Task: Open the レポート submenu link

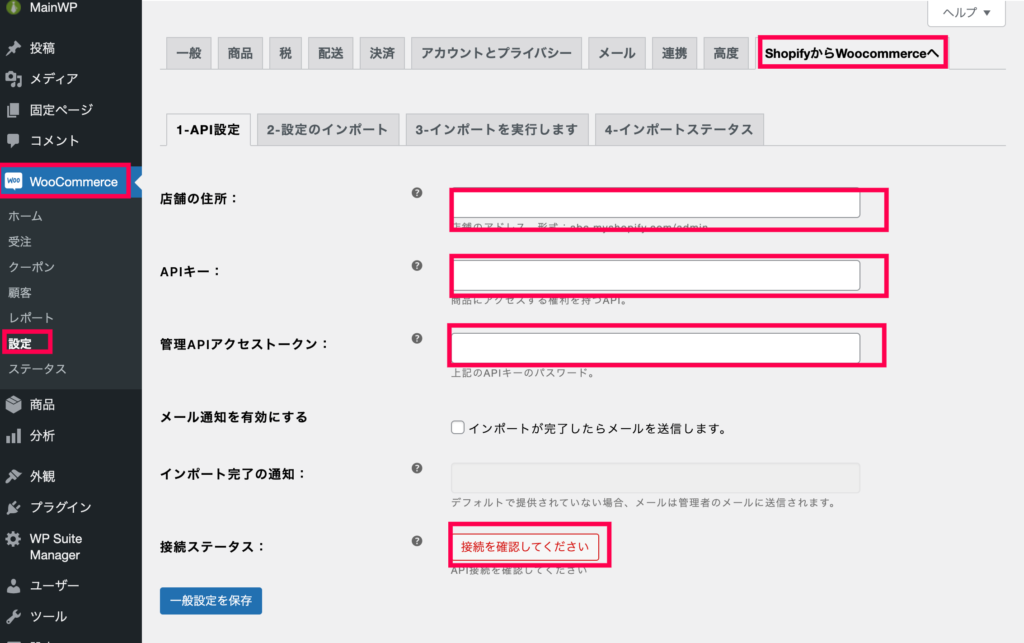Action: click(x=31, y=318)
